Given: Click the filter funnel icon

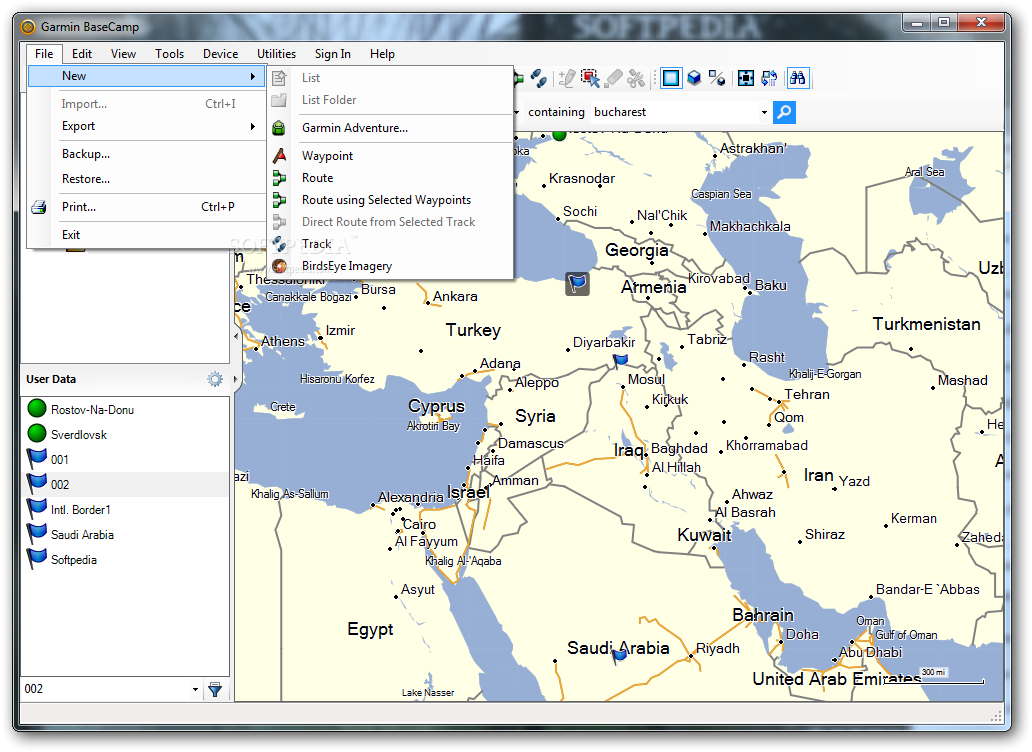Looking at the screenshot, I should point(215,689).
